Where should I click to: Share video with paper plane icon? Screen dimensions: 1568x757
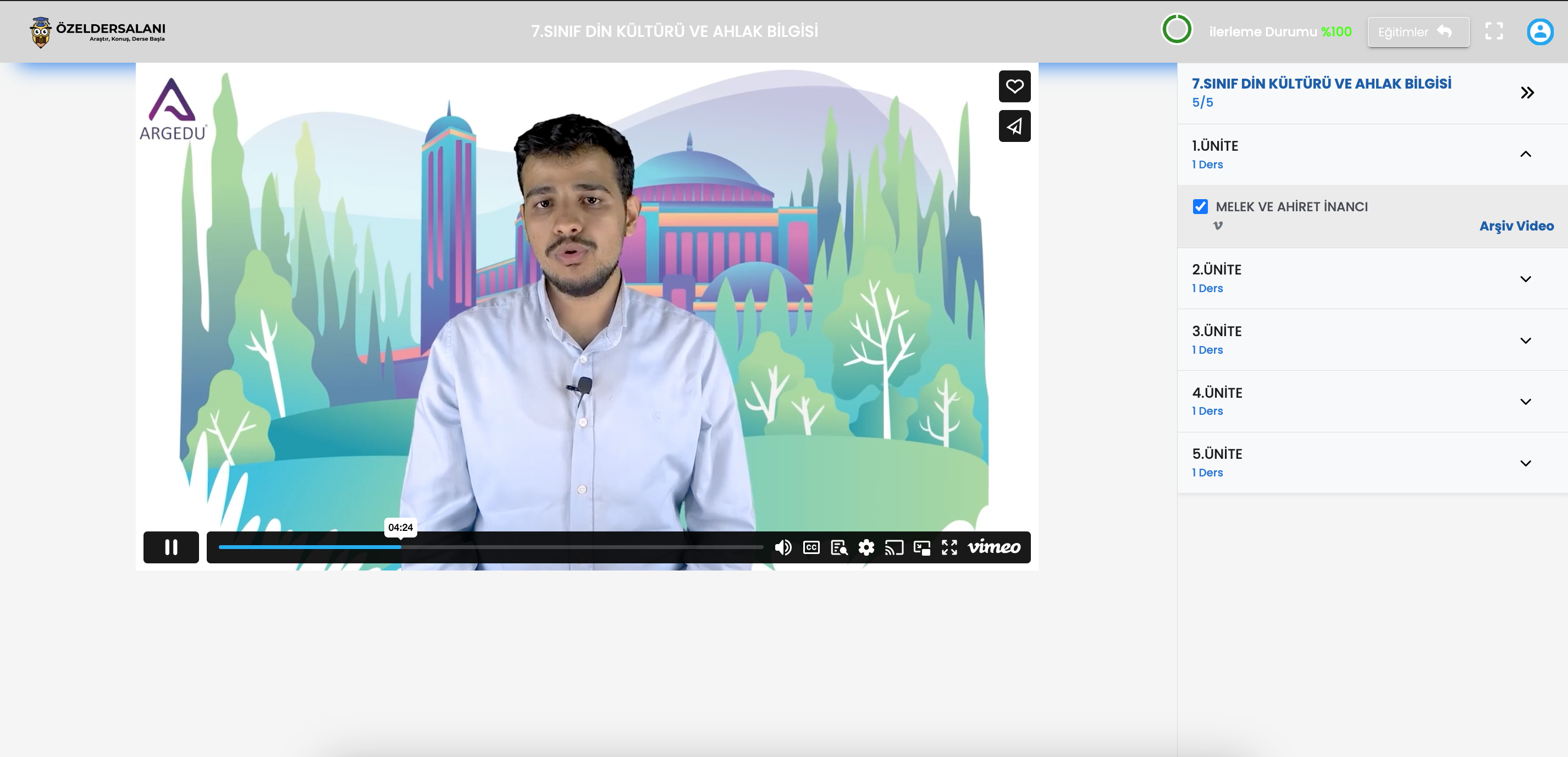coord(1014,126)
